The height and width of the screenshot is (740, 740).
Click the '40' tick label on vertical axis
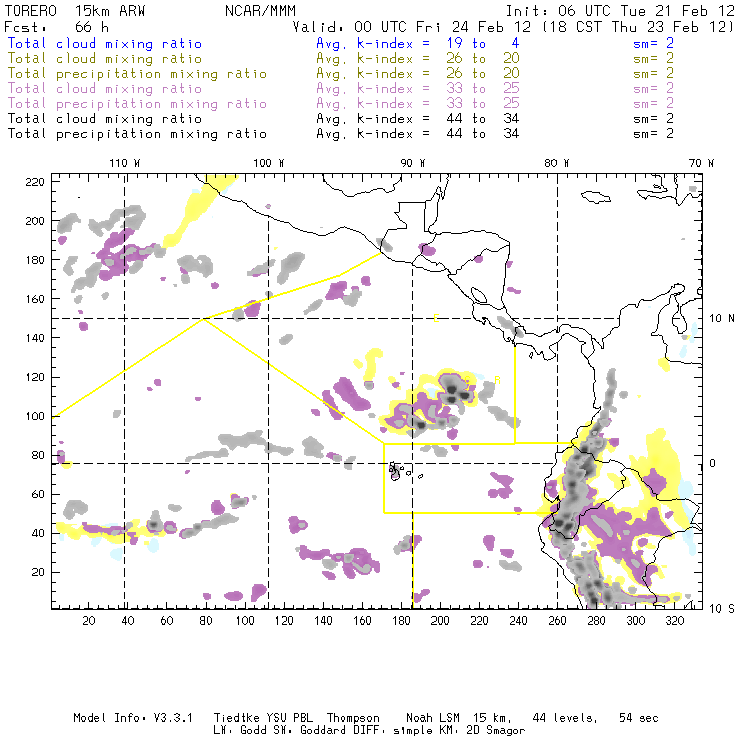coord(38,533)
